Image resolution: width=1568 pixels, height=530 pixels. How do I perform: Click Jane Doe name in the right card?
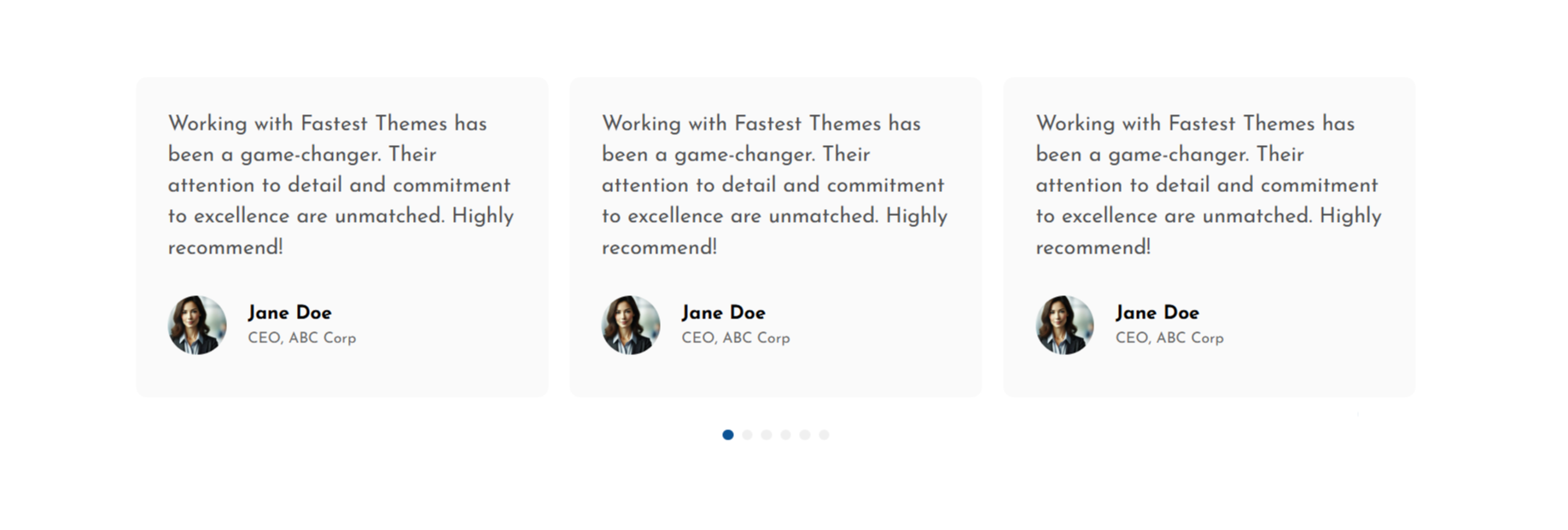pyautogui.click(x=1157, y=313)
